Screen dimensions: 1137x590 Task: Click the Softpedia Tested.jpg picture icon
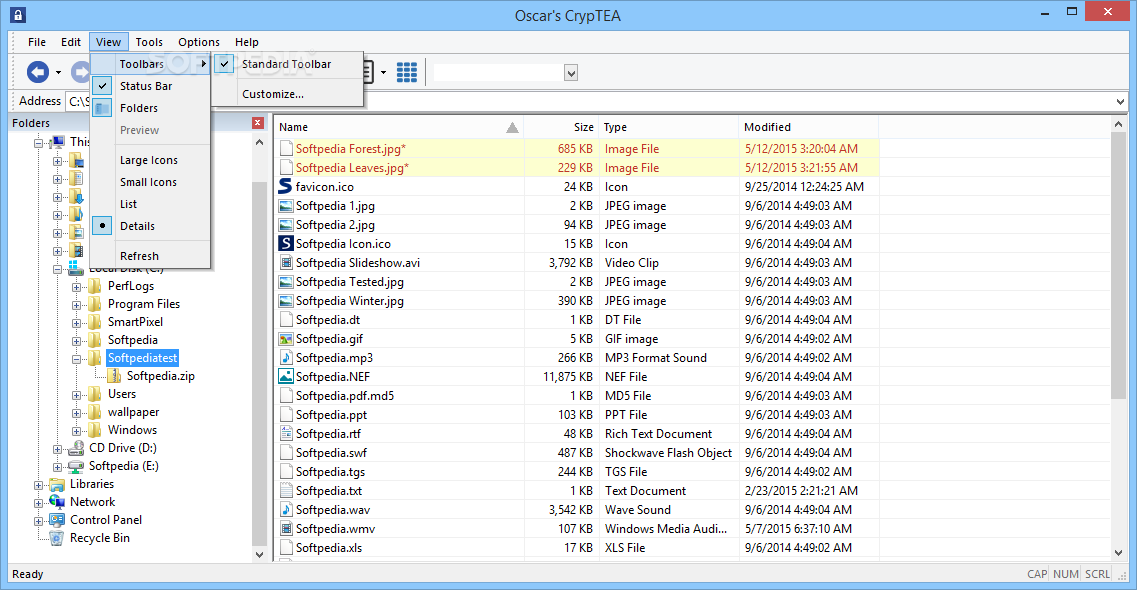tap(286, 282)
